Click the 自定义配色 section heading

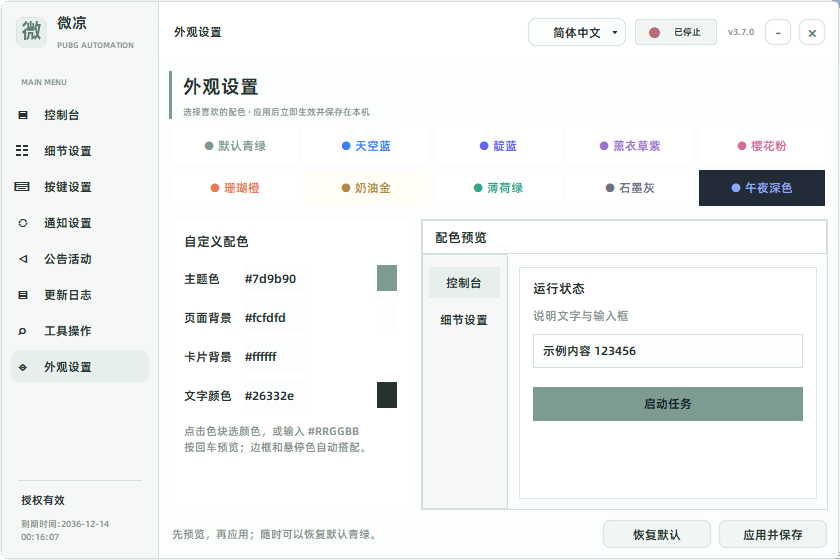[x=216, y=242]
